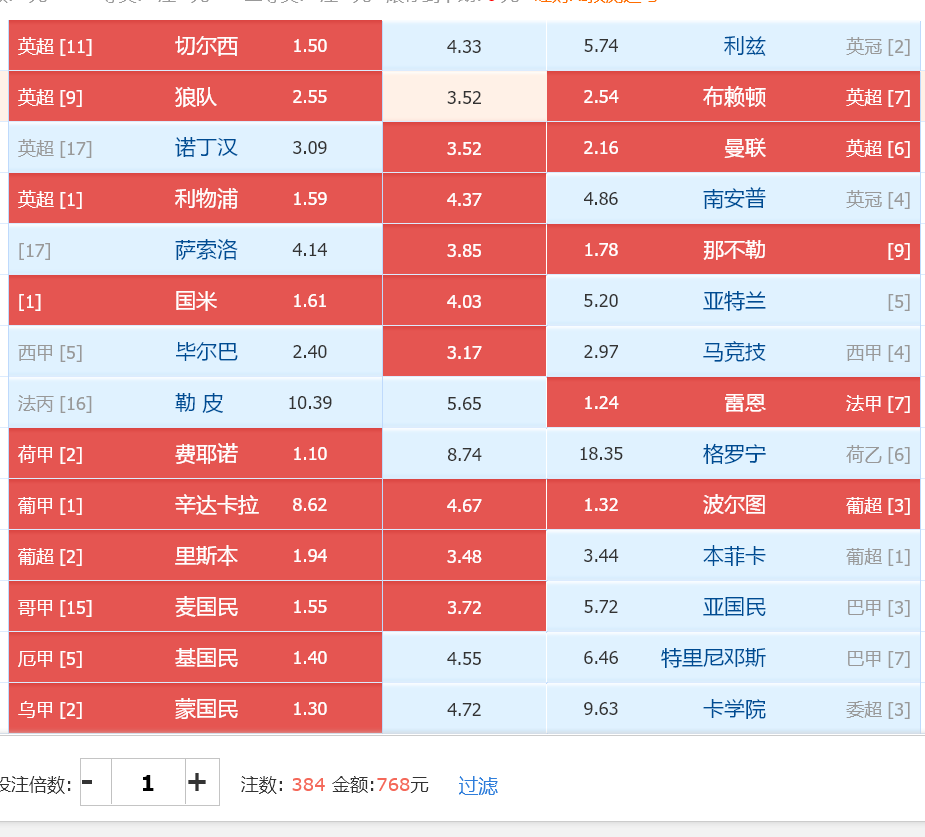Toggle 辛达卡拉 home win odds 8.62

tap(195, 505)
